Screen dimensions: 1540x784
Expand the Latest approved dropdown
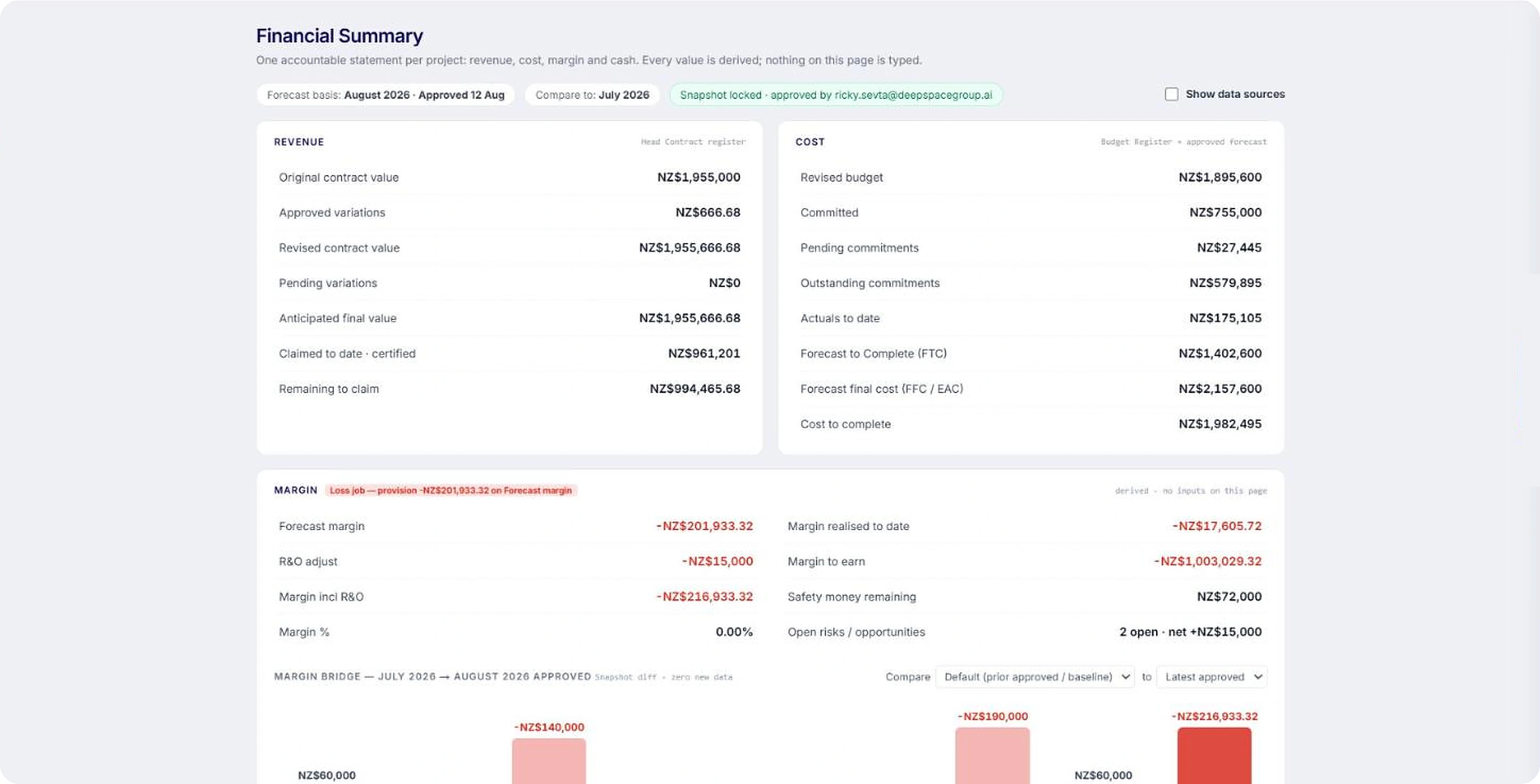[1212, 677]
